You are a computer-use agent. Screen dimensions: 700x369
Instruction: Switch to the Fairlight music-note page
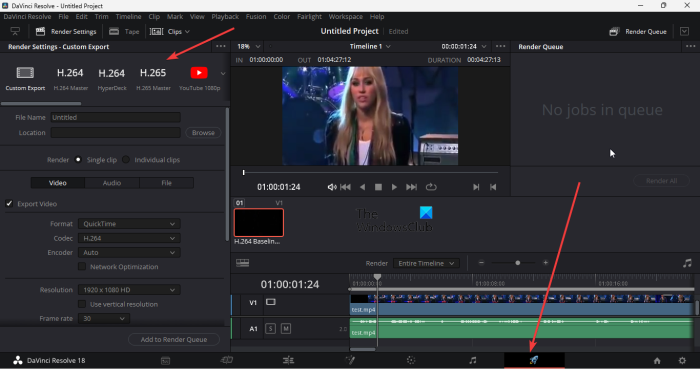click(473, 360)
